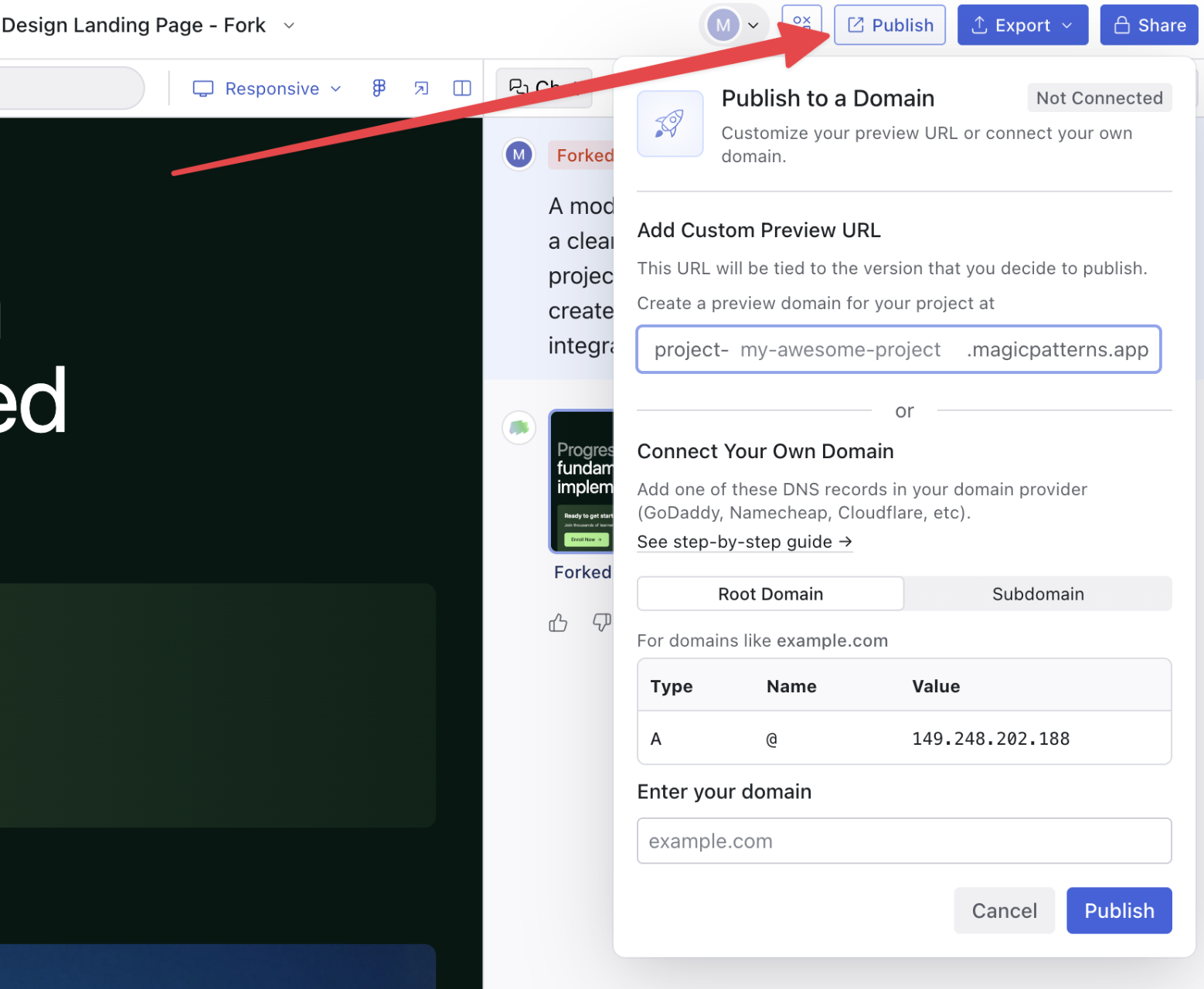
Task: Switch to the Root Domain tab
Action: [x=770, y=593]
